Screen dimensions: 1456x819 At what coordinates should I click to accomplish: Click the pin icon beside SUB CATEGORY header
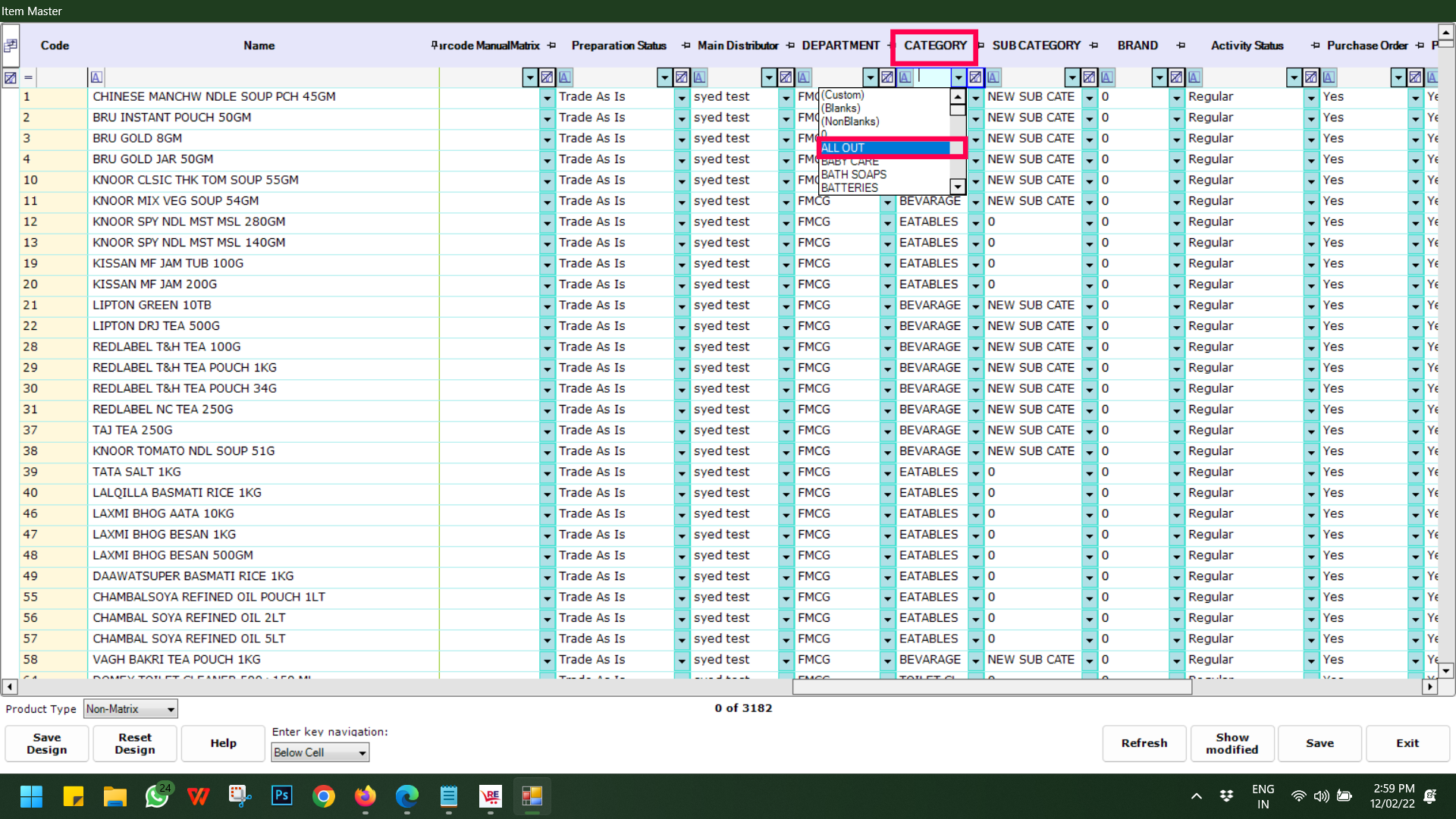pyautogui.click(x=1094, y=45)
